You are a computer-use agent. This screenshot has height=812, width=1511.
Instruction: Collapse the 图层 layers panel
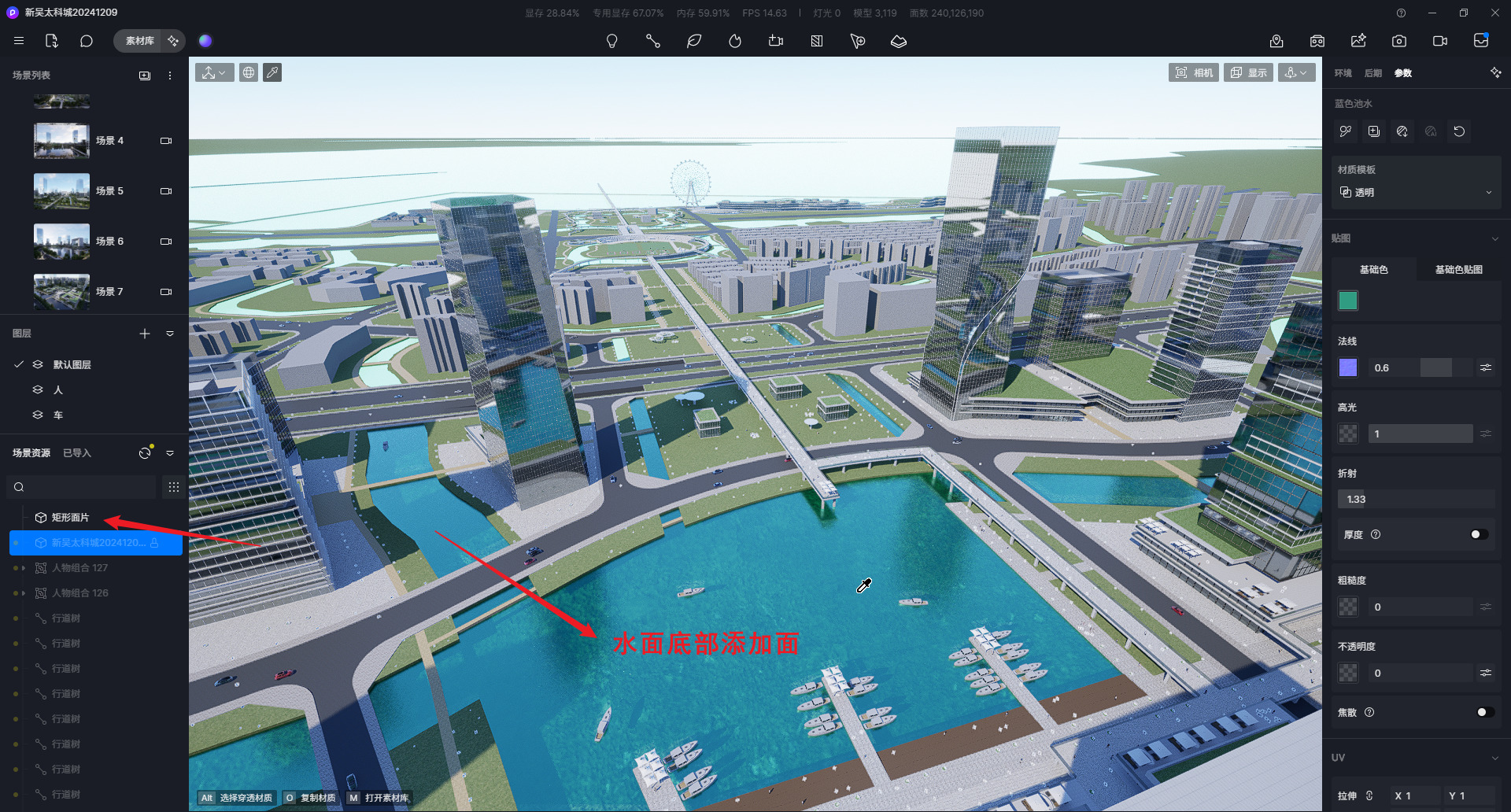(x=170, y=334)
